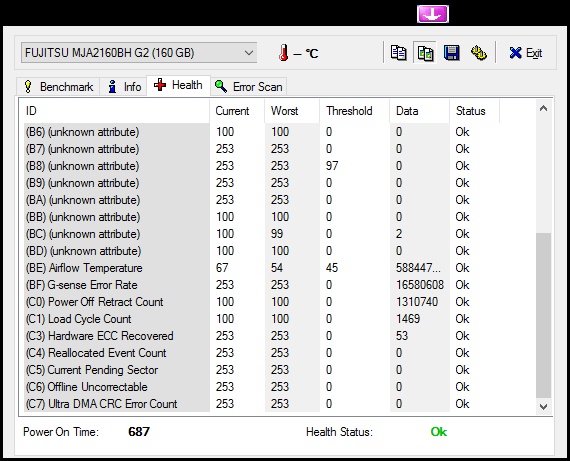
Task: Click the red thermometer temperature icon
Action: coord(284,53)
